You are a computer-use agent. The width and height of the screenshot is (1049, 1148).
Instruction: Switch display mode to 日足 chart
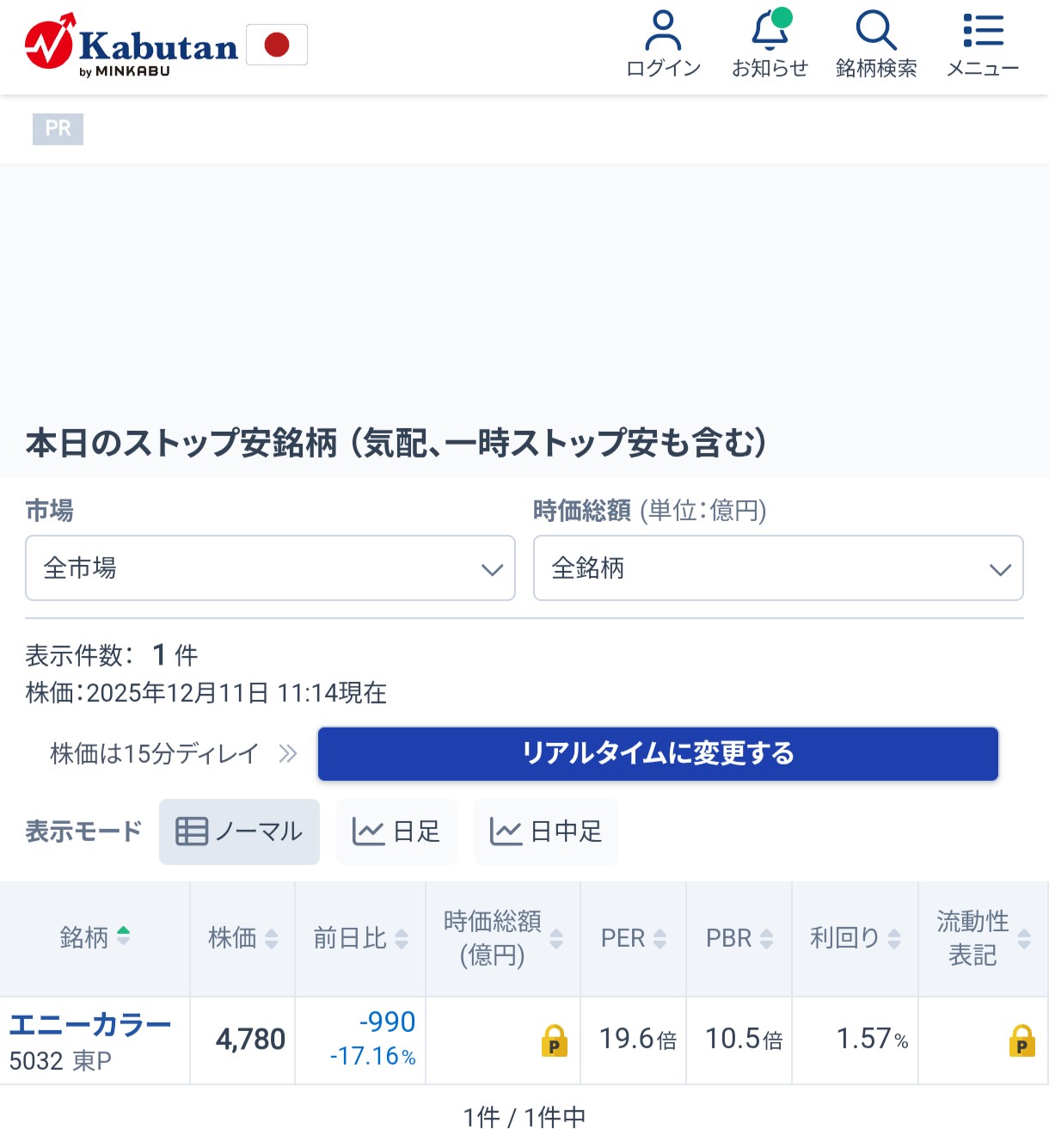point(396,832)
